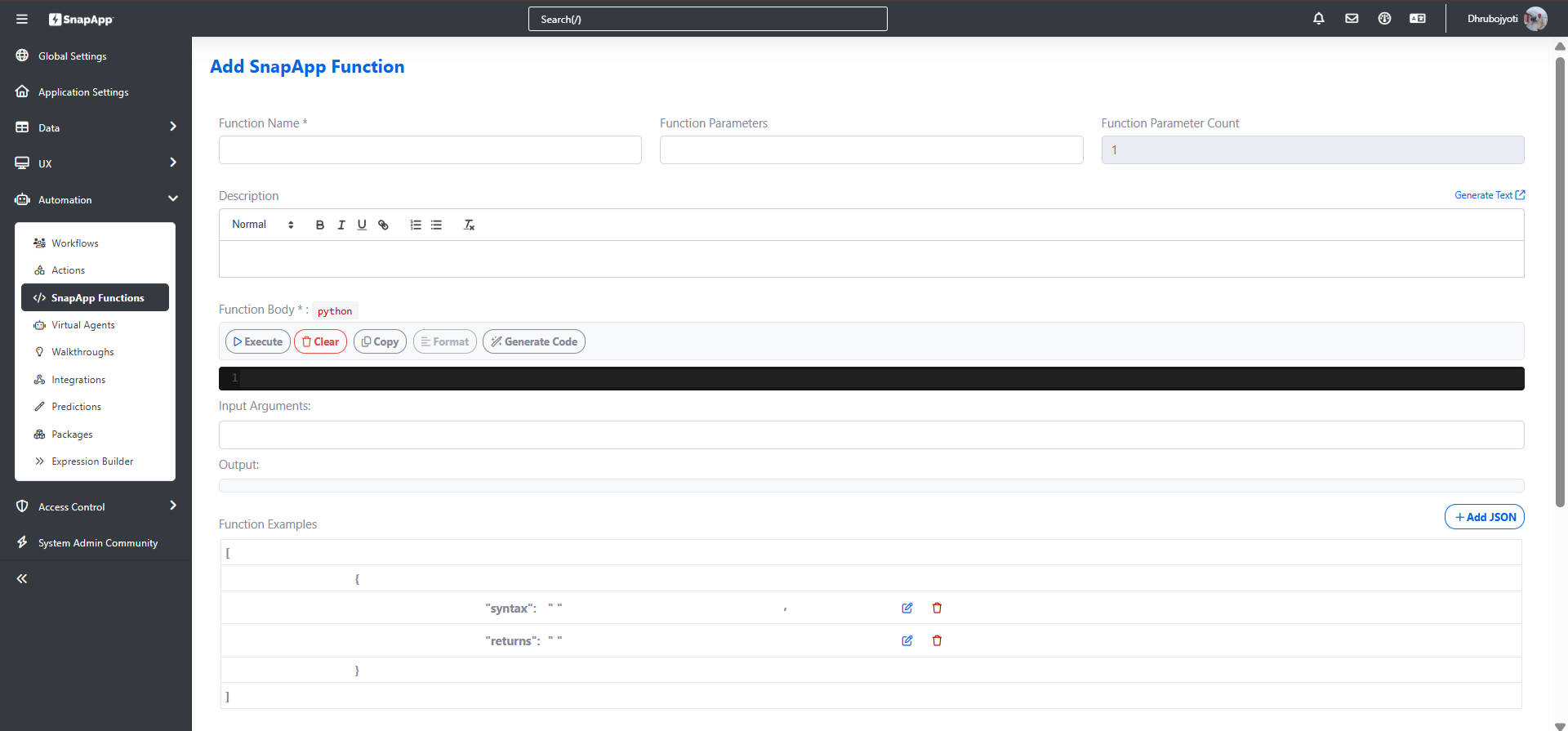Select SnapApp Functions submenu item
Viewport: 1568px width, 731px height.
95,297
